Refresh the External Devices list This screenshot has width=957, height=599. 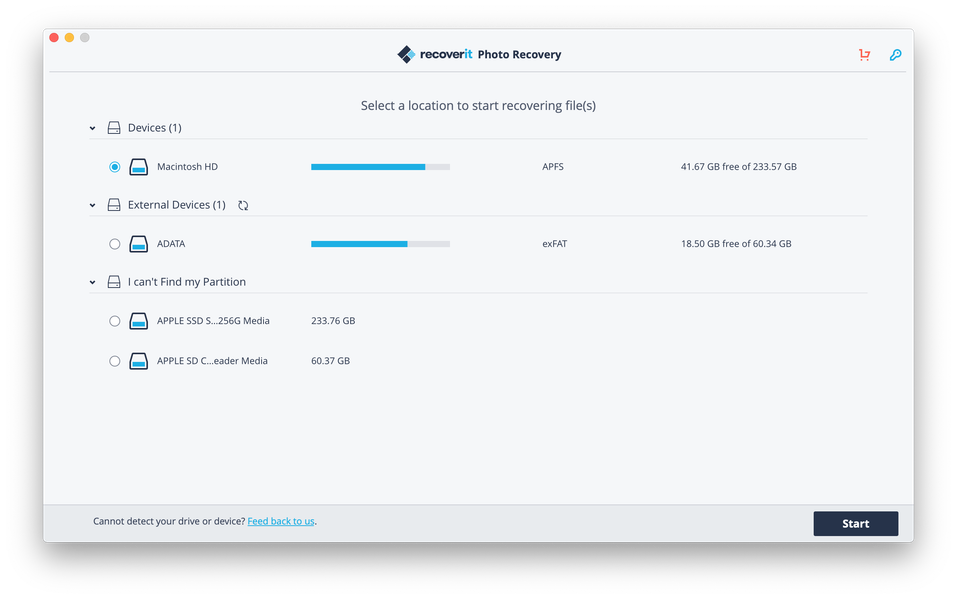pos(243,205)
